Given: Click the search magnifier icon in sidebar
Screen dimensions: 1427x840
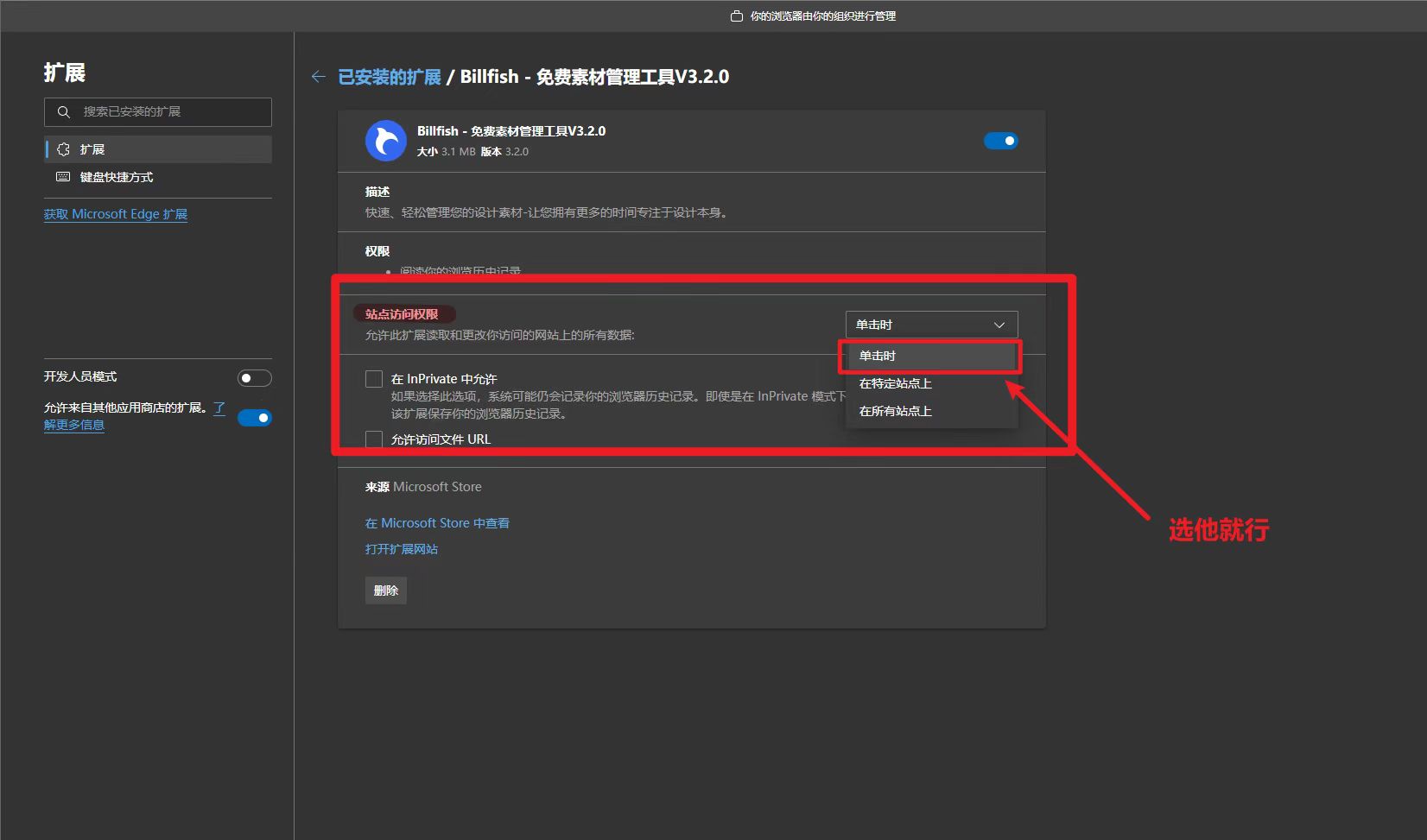Looking at the screenshot, I should coord(64,112).
